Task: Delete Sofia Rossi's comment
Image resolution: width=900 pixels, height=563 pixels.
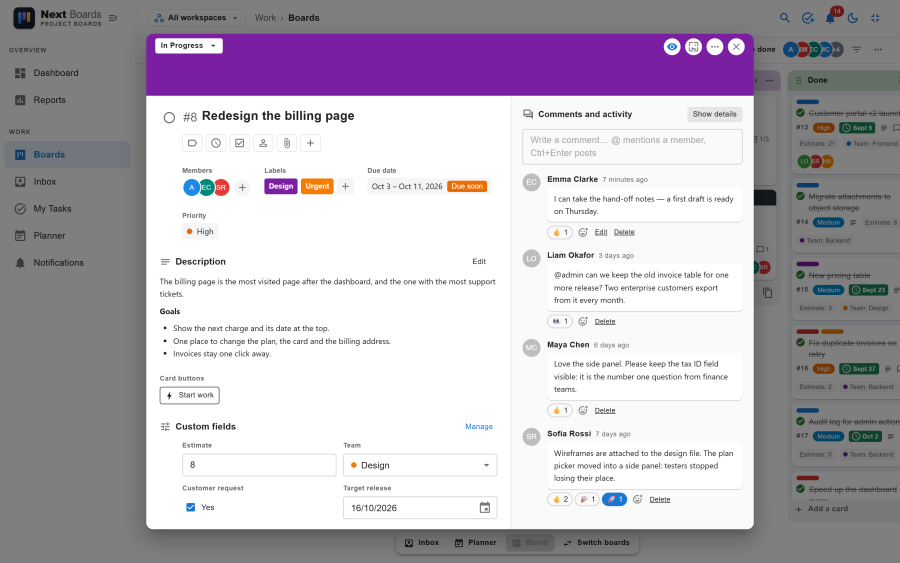Action: coord(660,499)
